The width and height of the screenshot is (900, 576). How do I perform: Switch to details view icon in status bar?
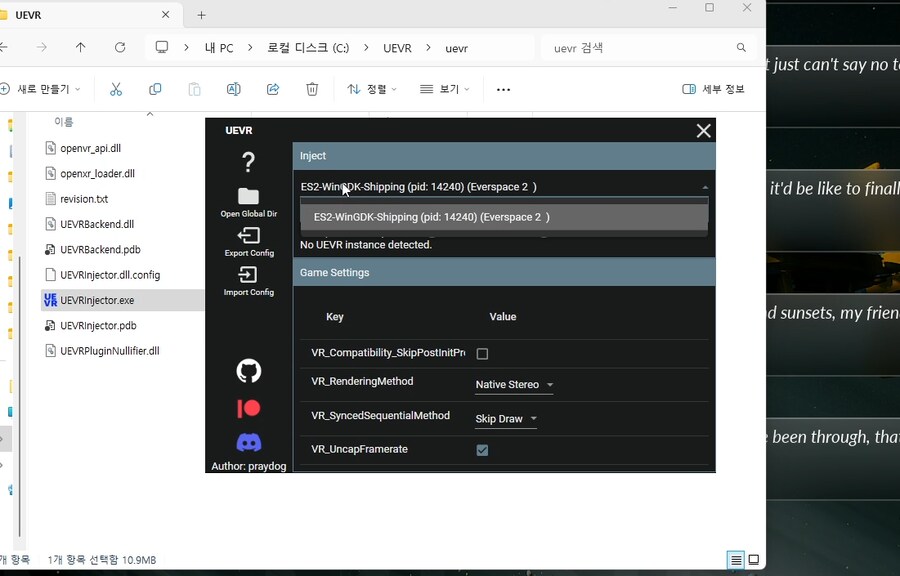(736, 559)
